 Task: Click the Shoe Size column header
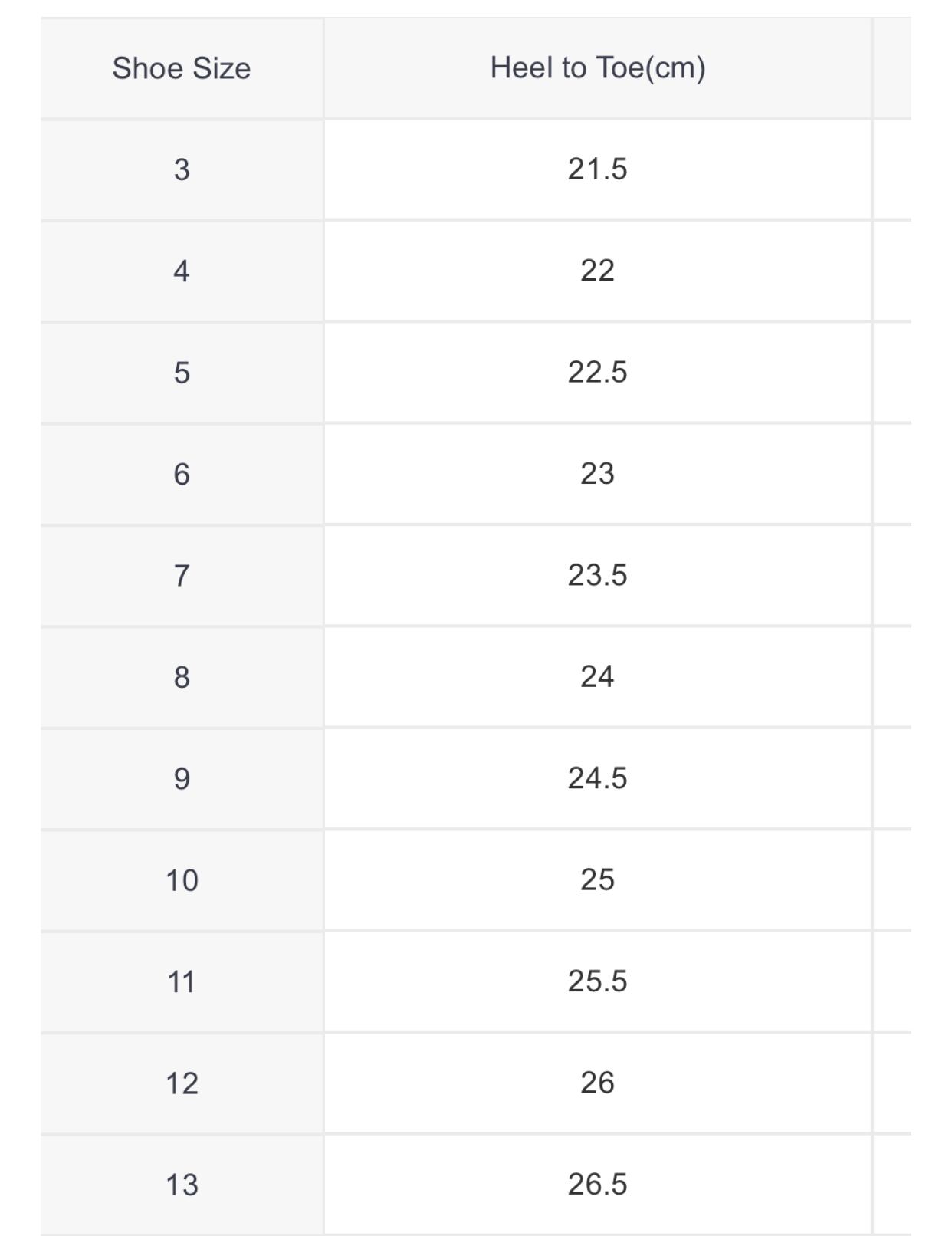[182, 68]
